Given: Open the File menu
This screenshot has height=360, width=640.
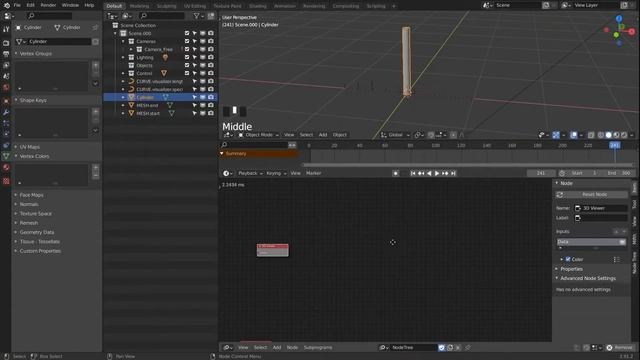Looking at the screenshot, I should (x=17, y=5).
